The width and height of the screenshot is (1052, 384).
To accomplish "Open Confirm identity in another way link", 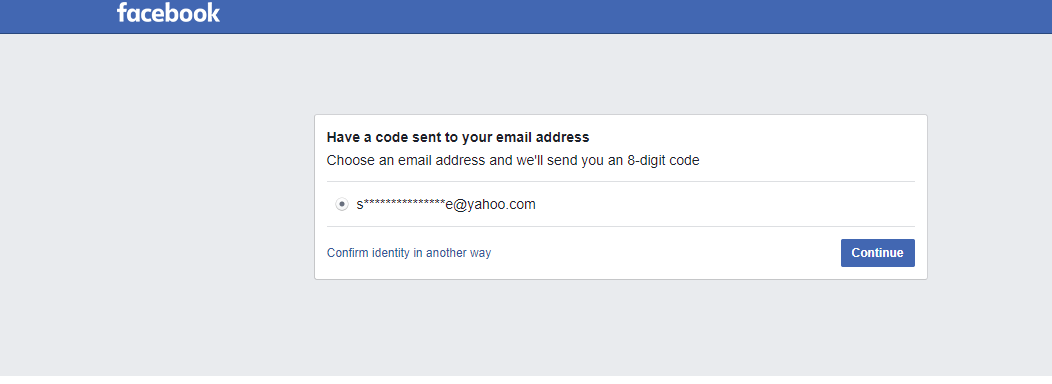I will (x=409, y=253).
